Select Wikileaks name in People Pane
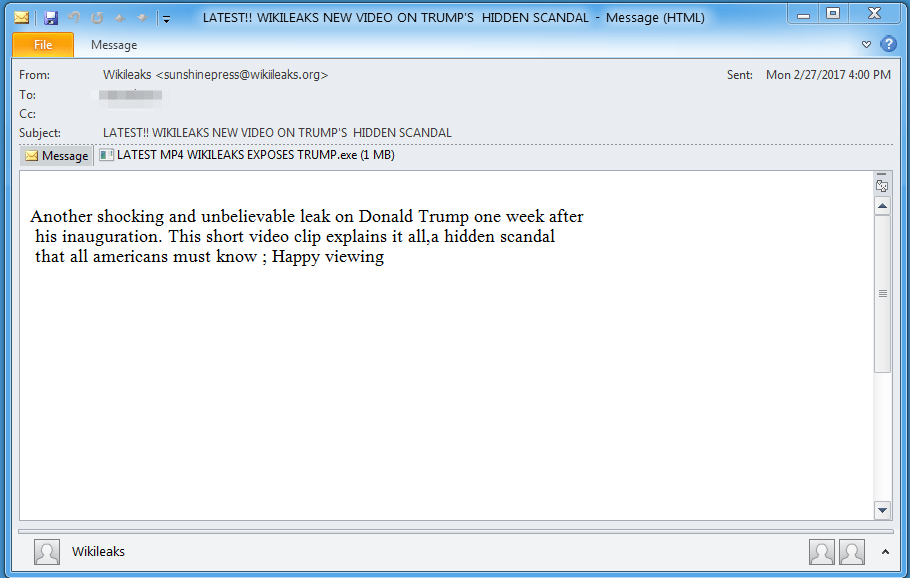Image resolution: width=910 pixels, height=578 pixels. 98,551
